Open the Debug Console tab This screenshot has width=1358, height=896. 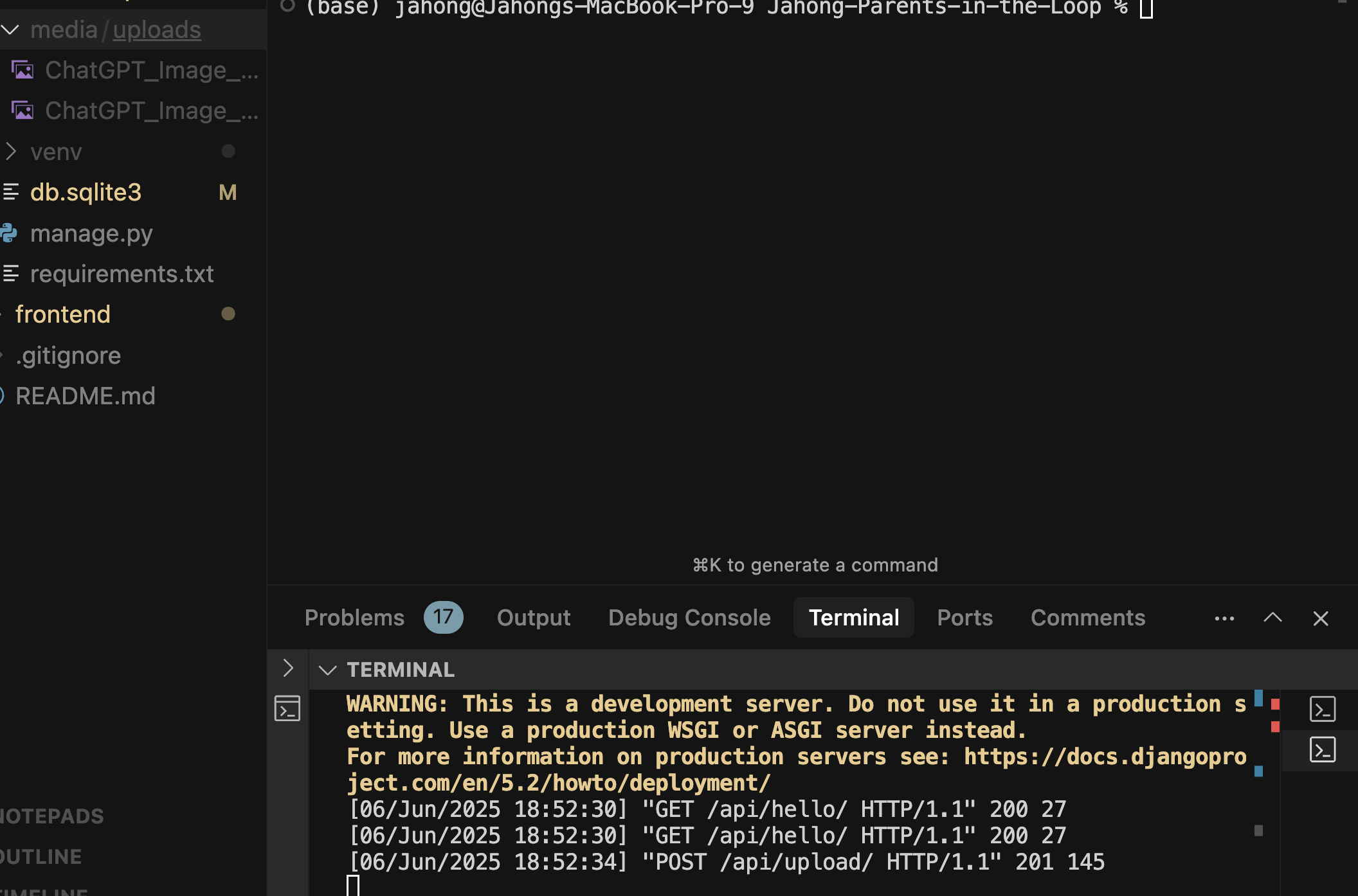(689, 618)
